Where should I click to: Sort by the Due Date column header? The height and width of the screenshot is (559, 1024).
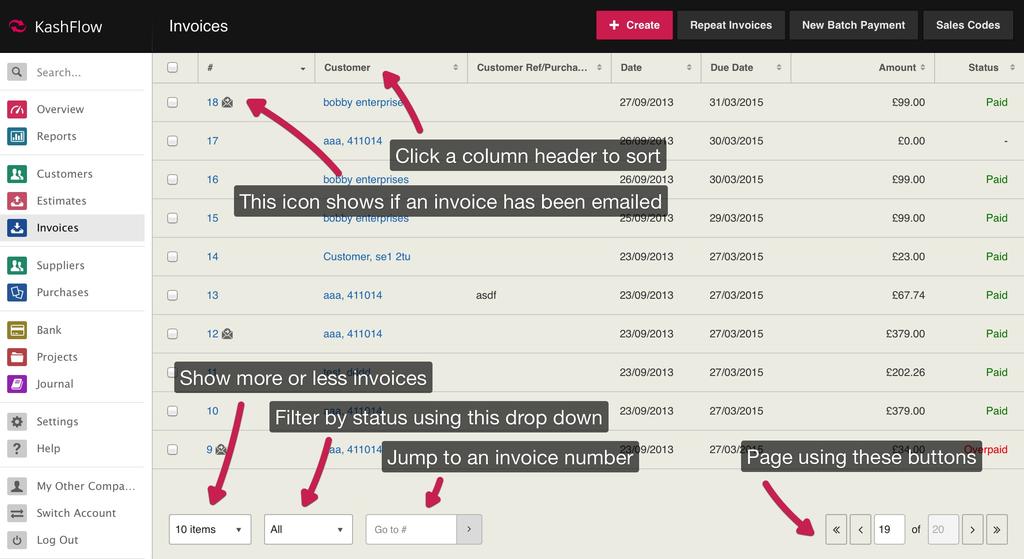pyautogui.click(x=745, y=68)
